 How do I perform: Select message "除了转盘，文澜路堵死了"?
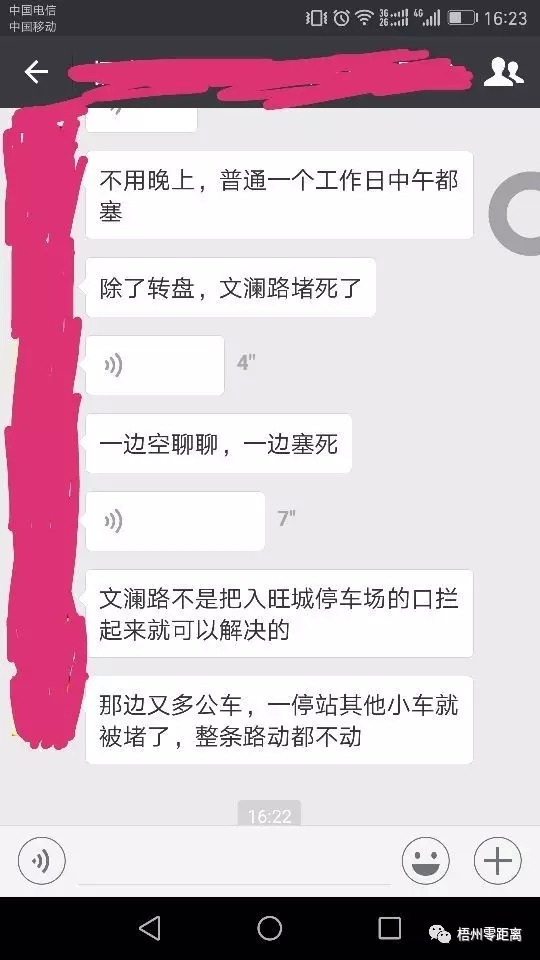(x=230, y=288)
